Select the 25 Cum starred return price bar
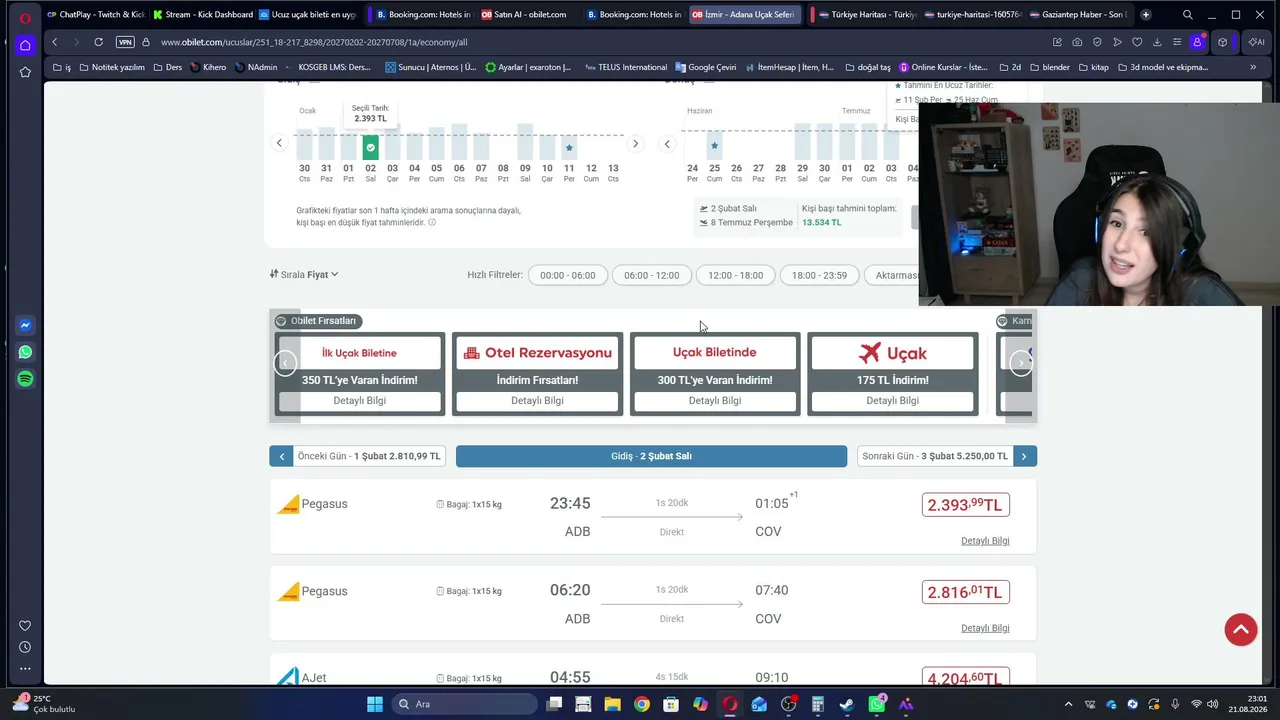Image resolution: width=1280 pixels, height=720 pixels. [x=714, y=147]
